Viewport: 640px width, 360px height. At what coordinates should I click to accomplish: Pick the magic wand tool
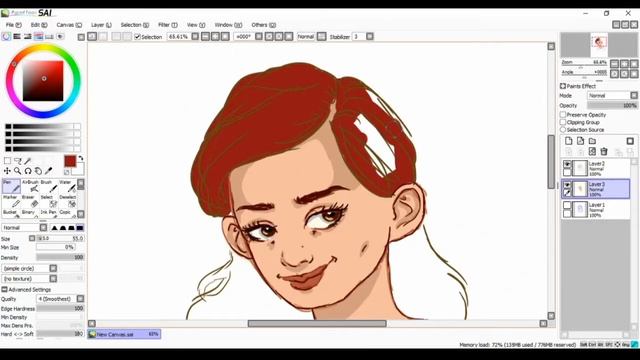pyautogui.click(x=28, y=161)
